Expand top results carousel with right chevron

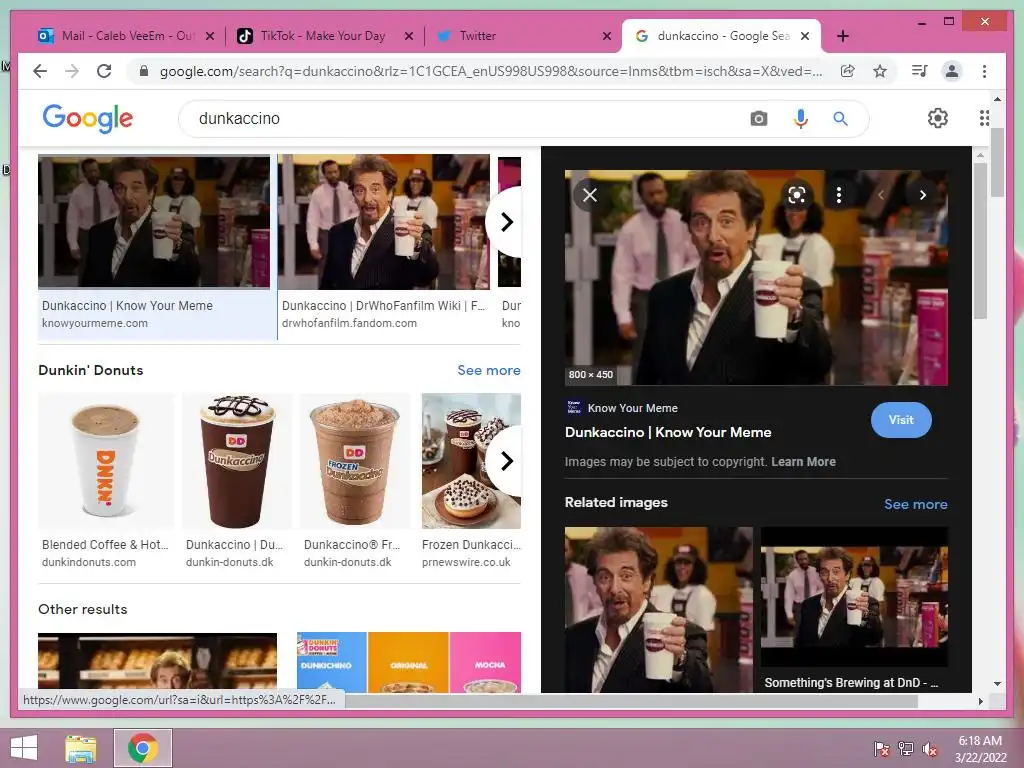(506, 222)
